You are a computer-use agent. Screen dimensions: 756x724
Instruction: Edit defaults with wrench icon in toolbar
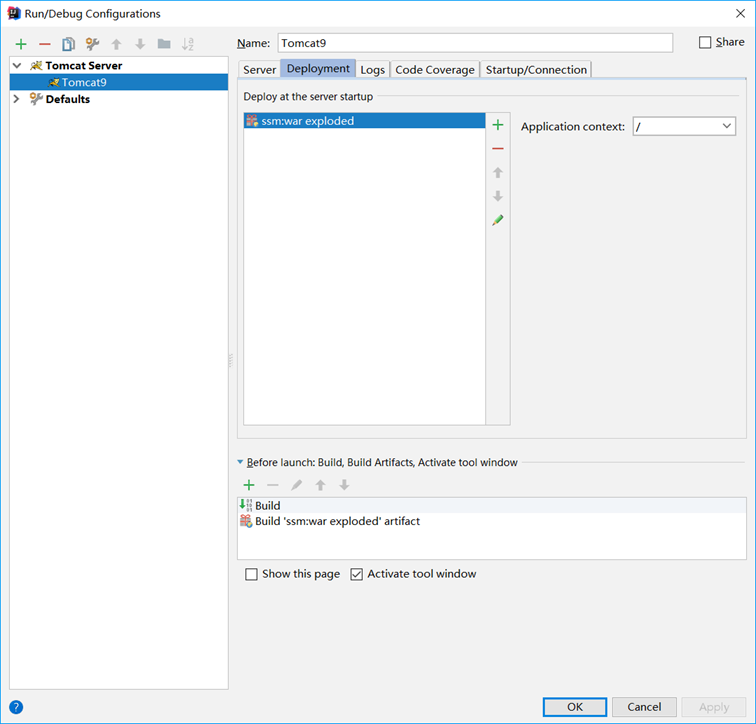tap(92, 44)
